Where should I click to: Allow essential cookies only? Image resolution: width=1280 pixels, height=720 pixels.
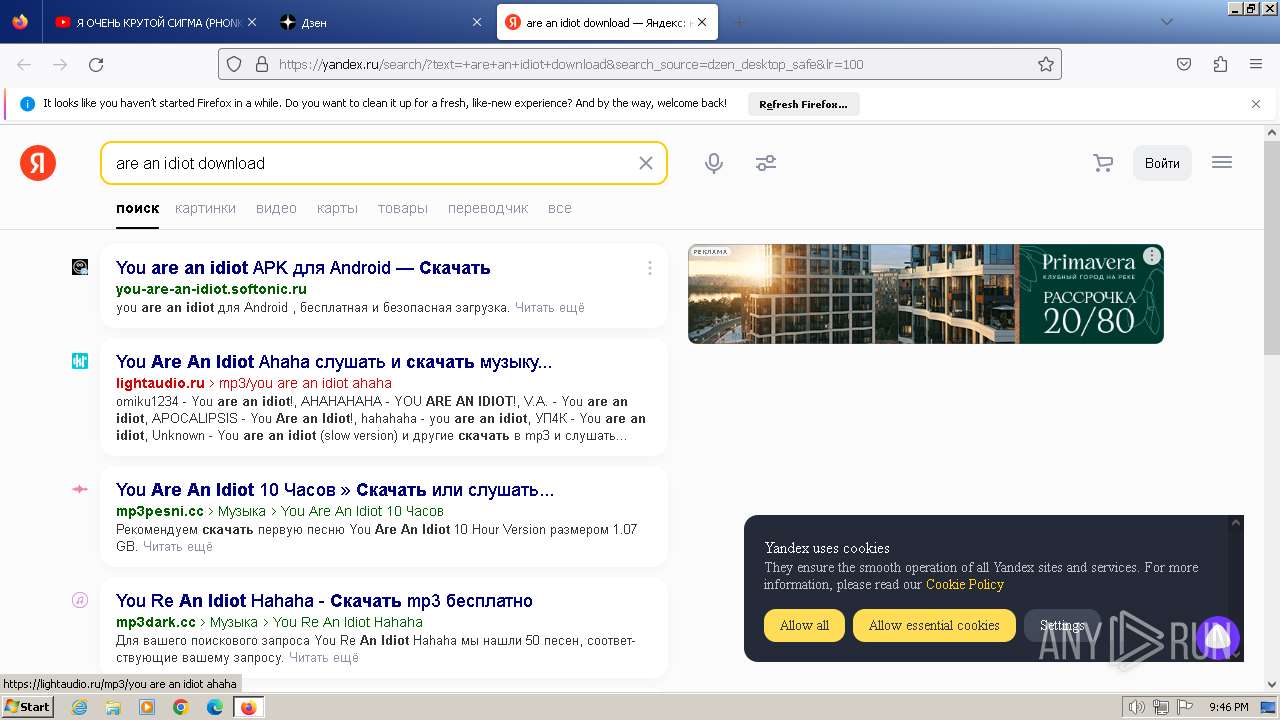tap(934, 625)
